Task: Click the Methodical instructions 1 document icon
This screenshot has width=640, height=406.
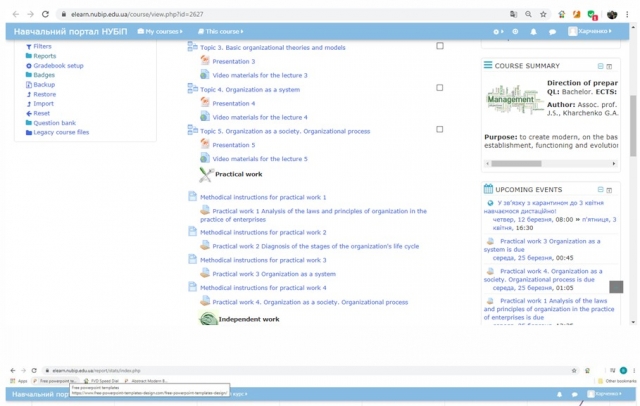Action: pyautogui.click(x=192, y=196)
